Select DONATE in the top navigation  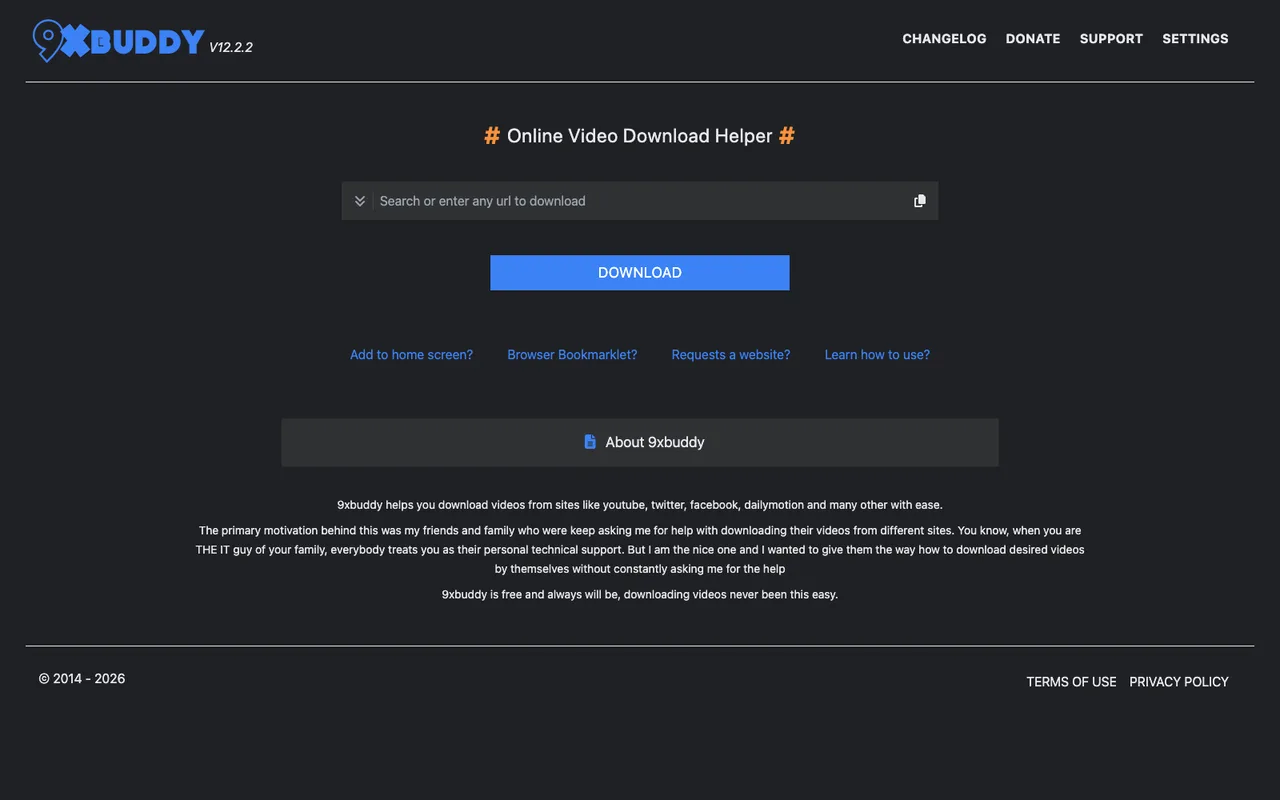(1033, 38)
